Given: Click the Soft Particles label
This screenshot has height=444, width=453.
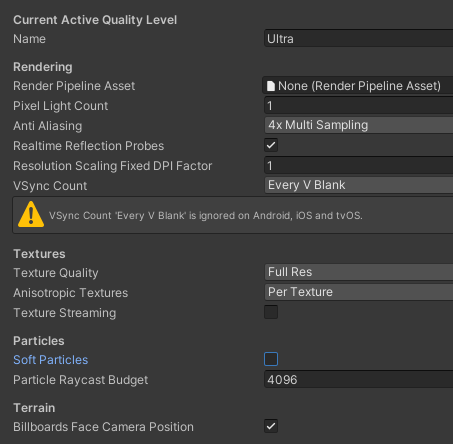Looking at the screenshot, I should pyautogui.click(x=51, y=360).
